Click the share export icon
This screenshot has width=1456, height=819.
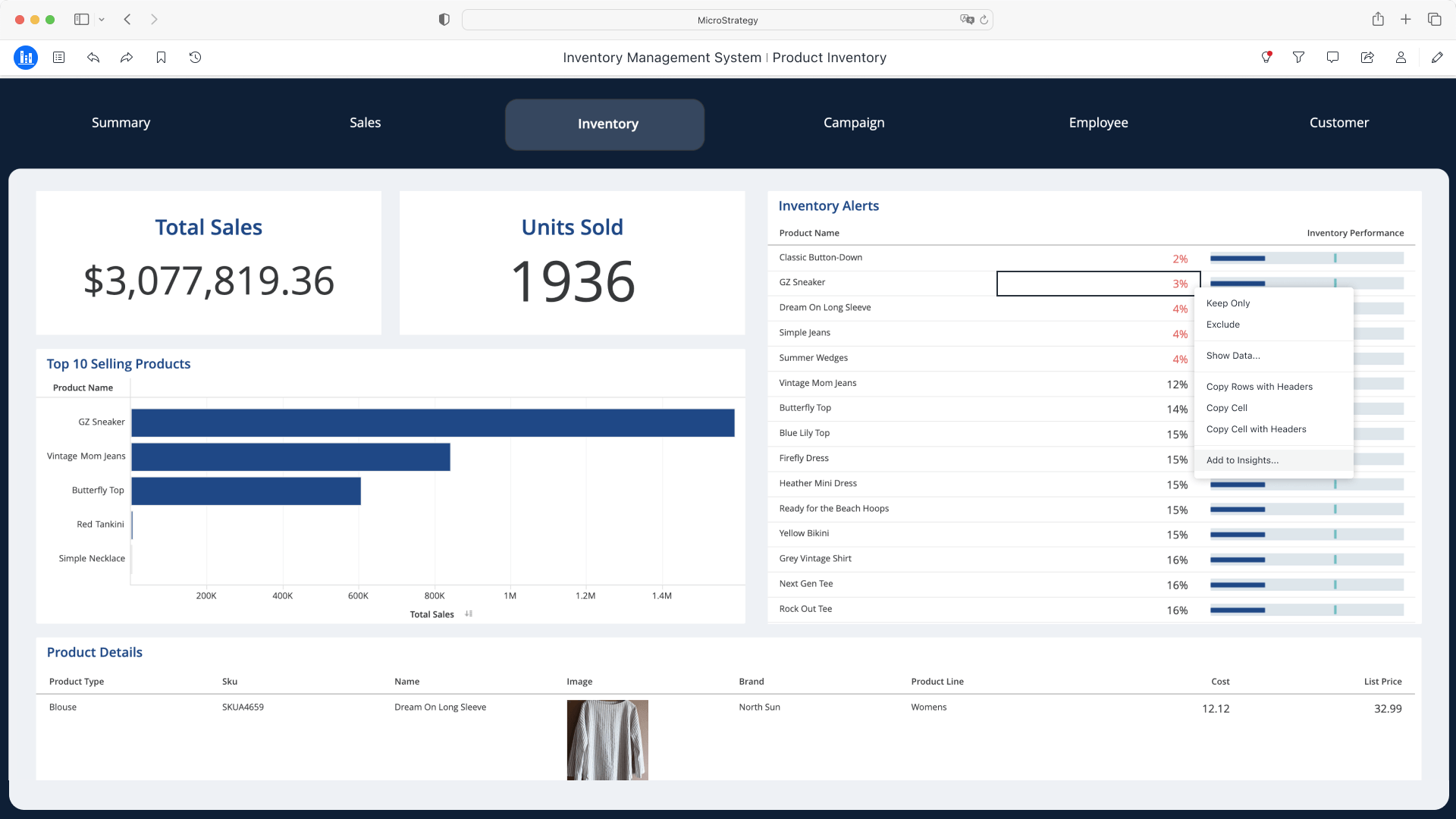(1367, 58)
